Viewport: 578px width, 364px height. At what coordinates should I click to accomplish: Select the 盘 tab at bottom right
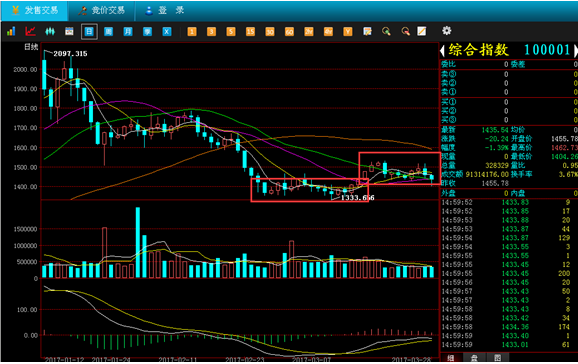(x=474, y=357)
